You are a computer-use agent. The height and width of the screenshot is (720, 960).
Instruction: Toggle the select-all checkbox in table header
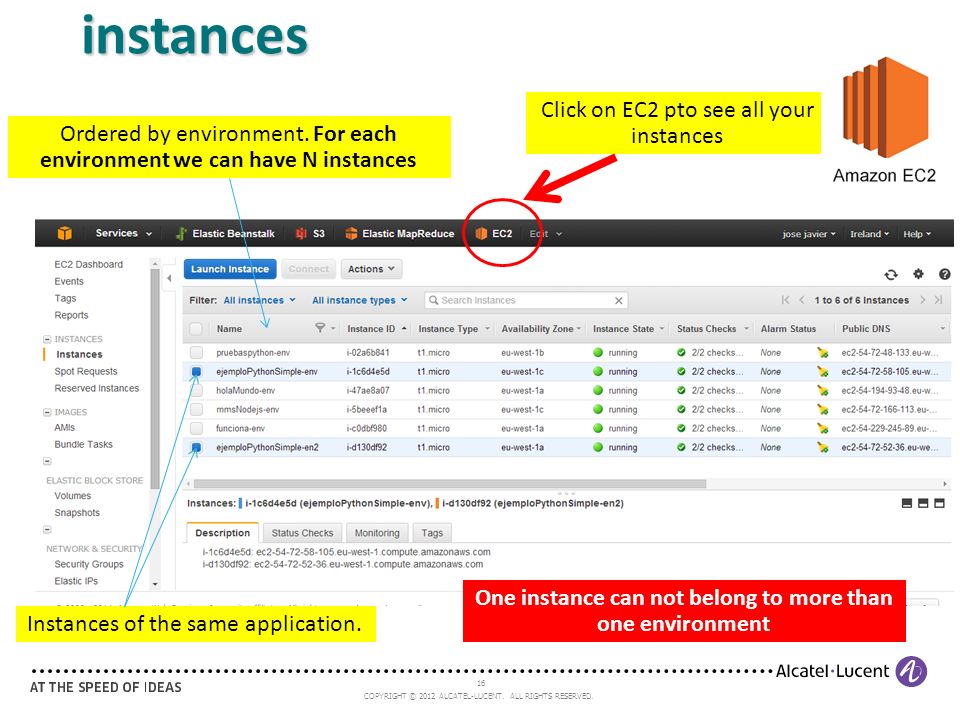coord(196,329)
